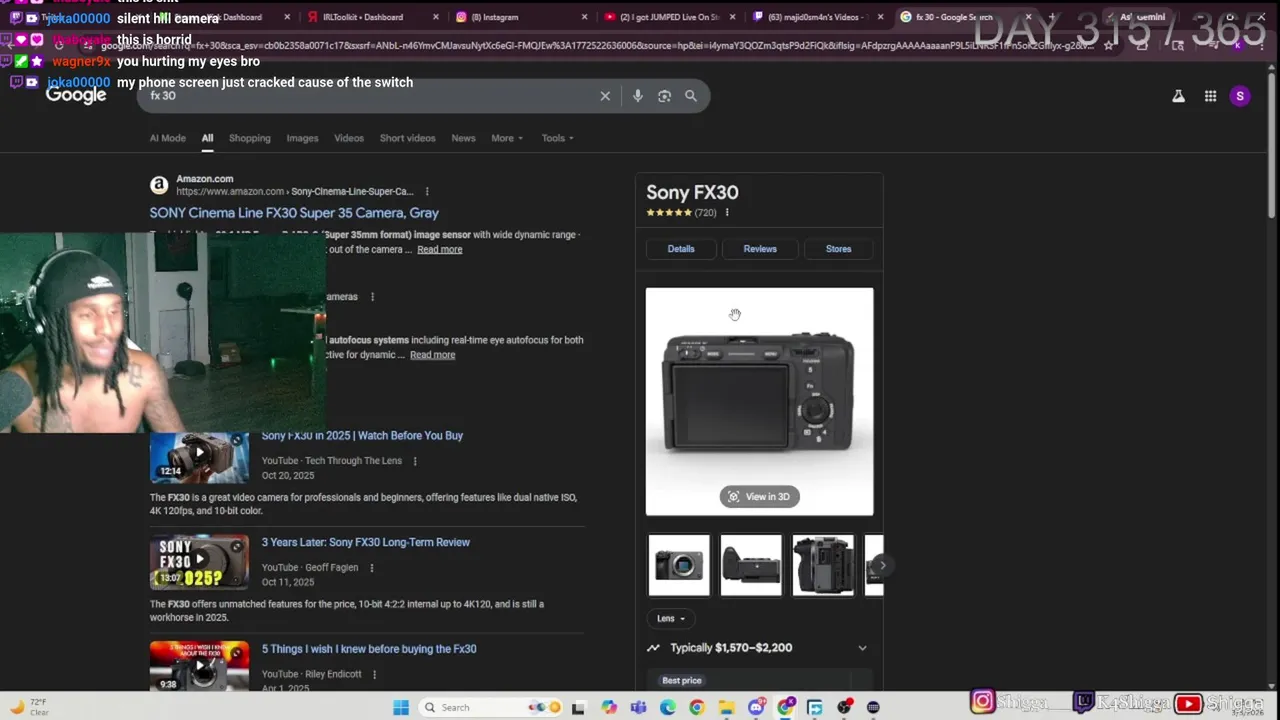Viewport: 1280px width, 720px height.
Task: Select third side-view camera thumbnail
Action: tap(823, 565)
